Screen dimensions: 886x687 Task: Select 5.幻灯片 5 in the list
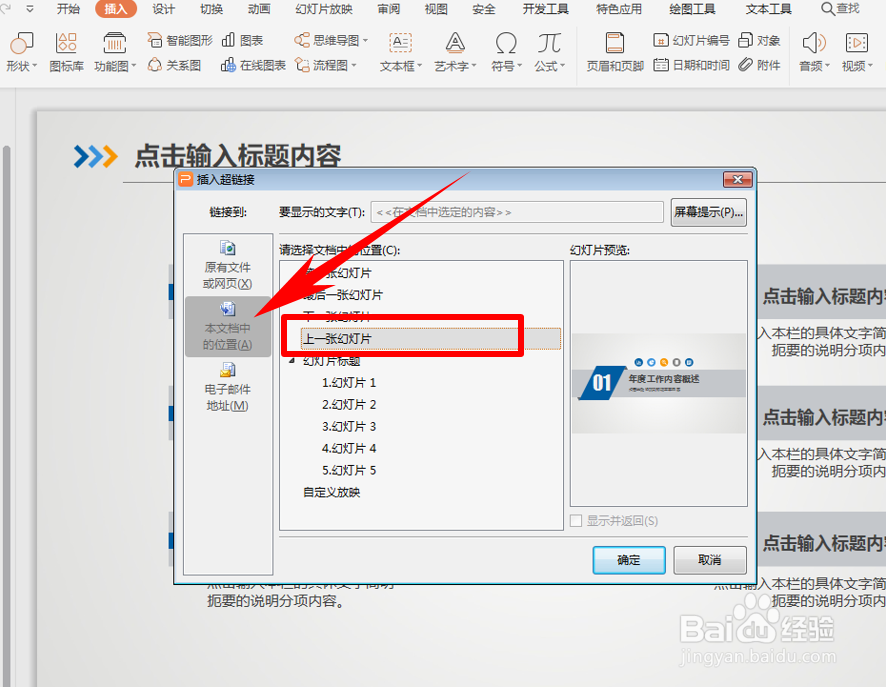(349, 471)
